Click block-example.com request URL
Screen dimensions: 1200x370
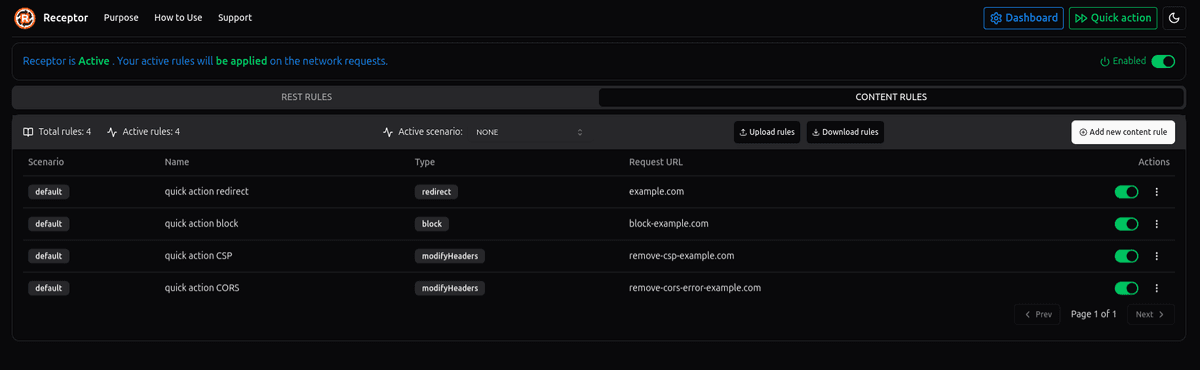pos(669,224)
